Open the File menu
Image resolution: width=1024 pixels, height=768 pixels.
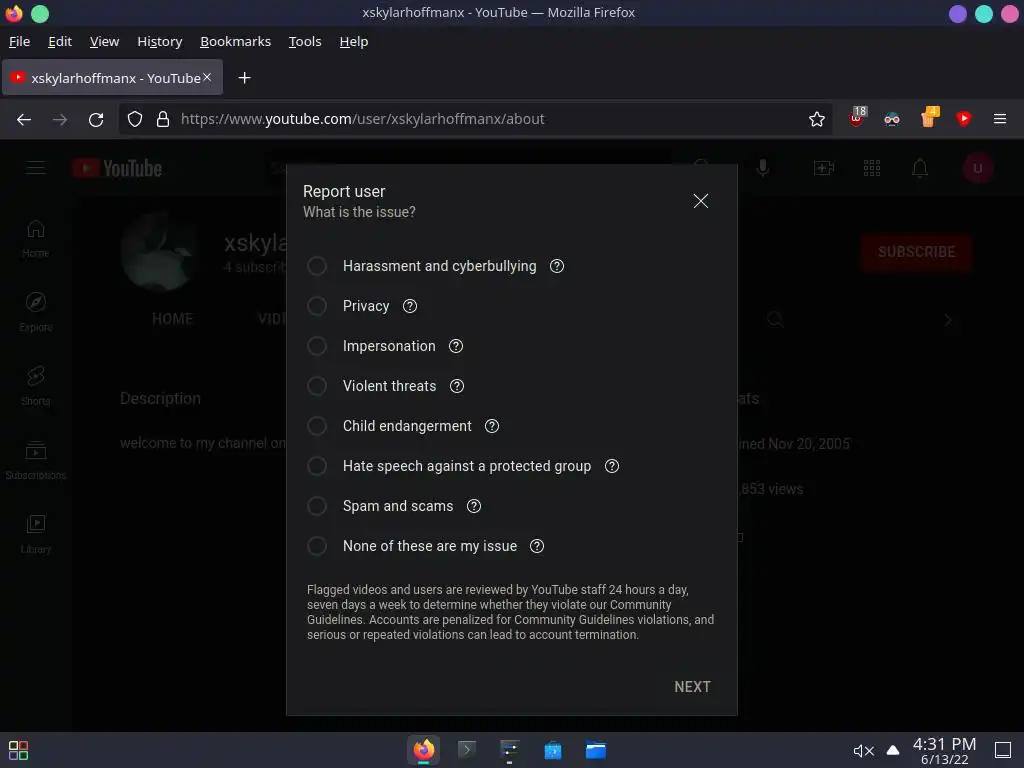[x=20, y=41]
